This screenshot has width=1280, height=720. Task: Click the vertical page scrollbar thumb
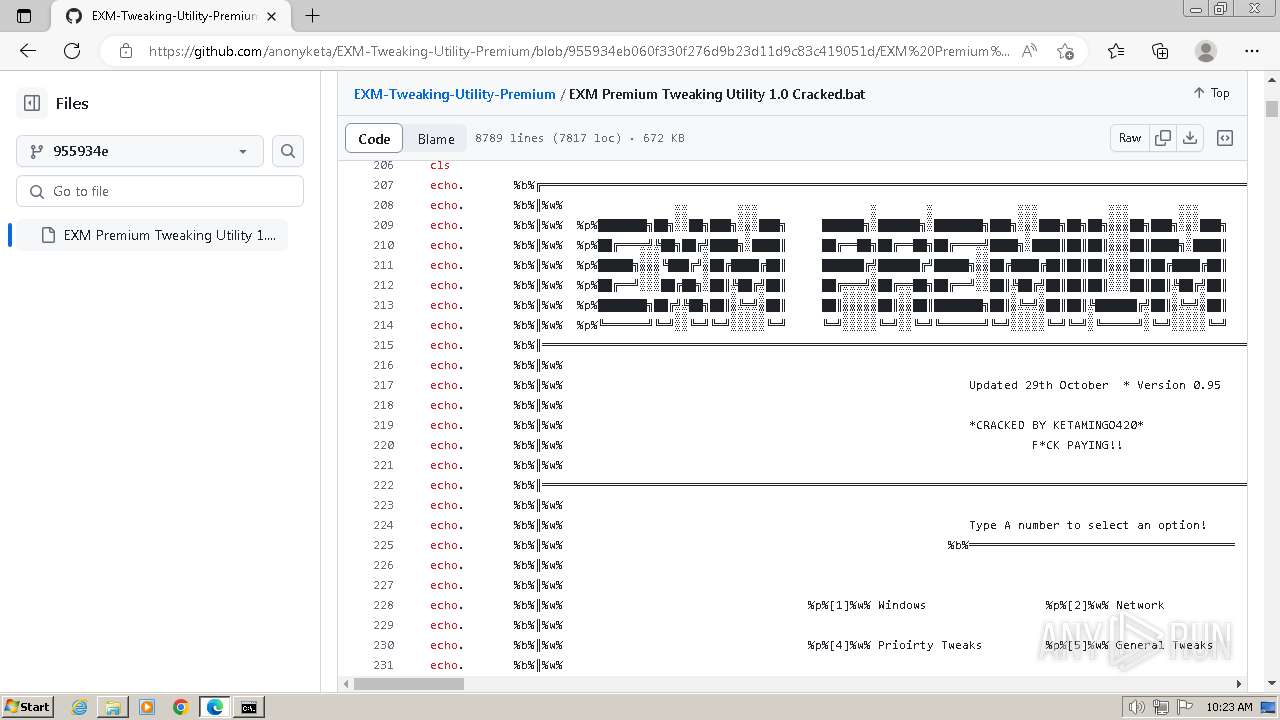1272,109
